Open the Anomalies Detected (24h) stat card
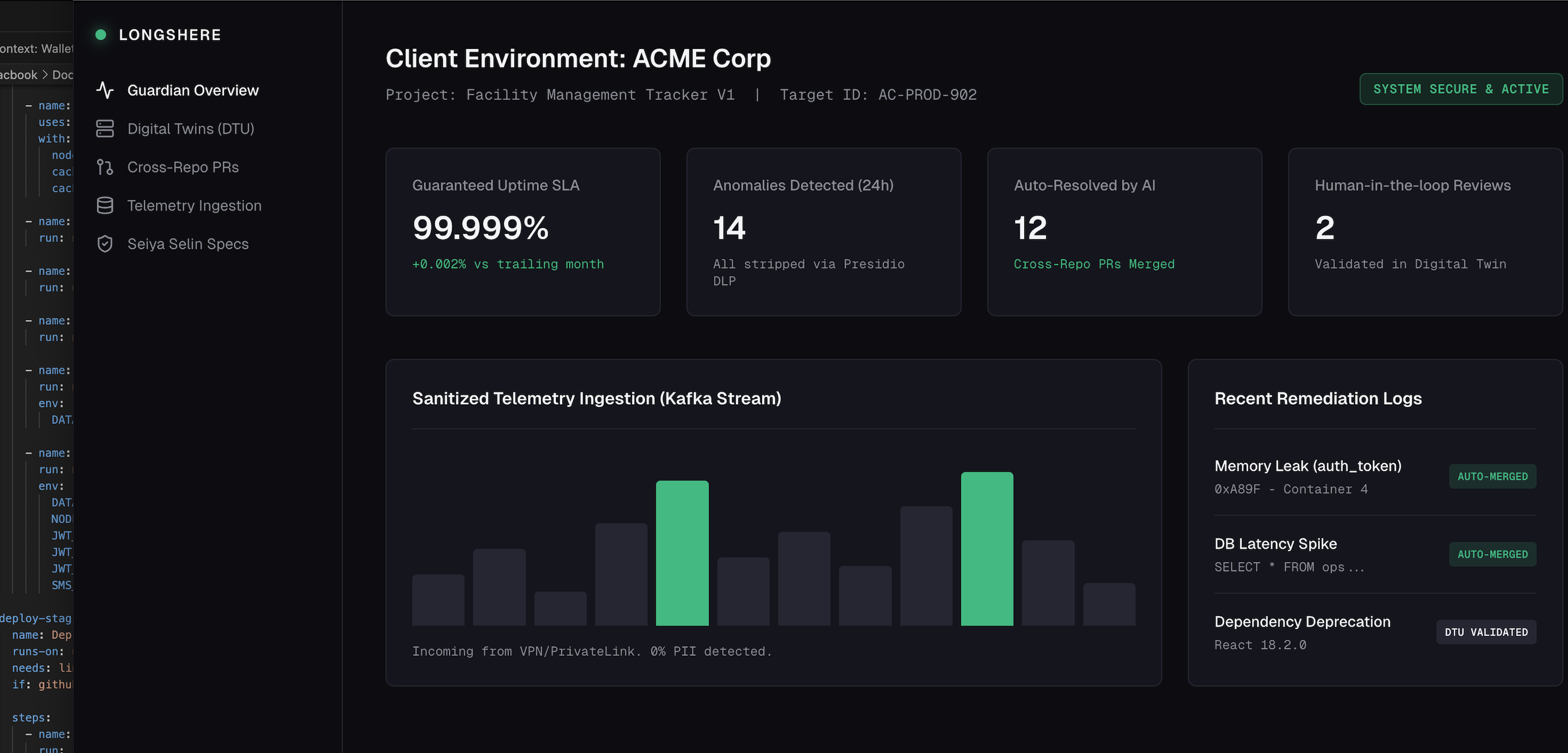This screenshot has height=753, width=1568. (823, 232)
